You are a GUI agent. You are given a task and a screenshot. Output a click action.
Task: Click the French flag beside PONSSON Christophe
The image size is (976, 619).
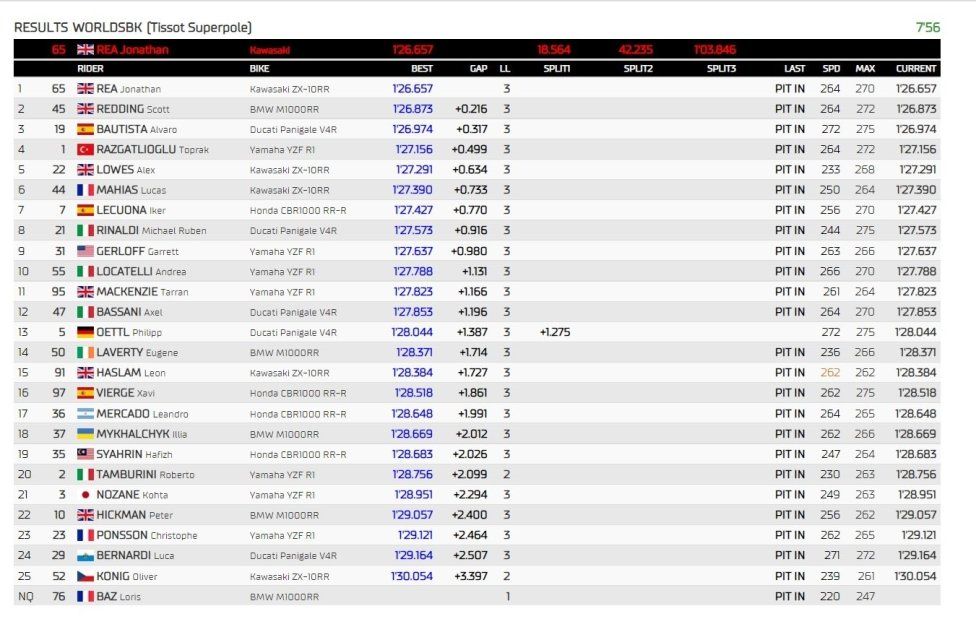tap(85, 535)
